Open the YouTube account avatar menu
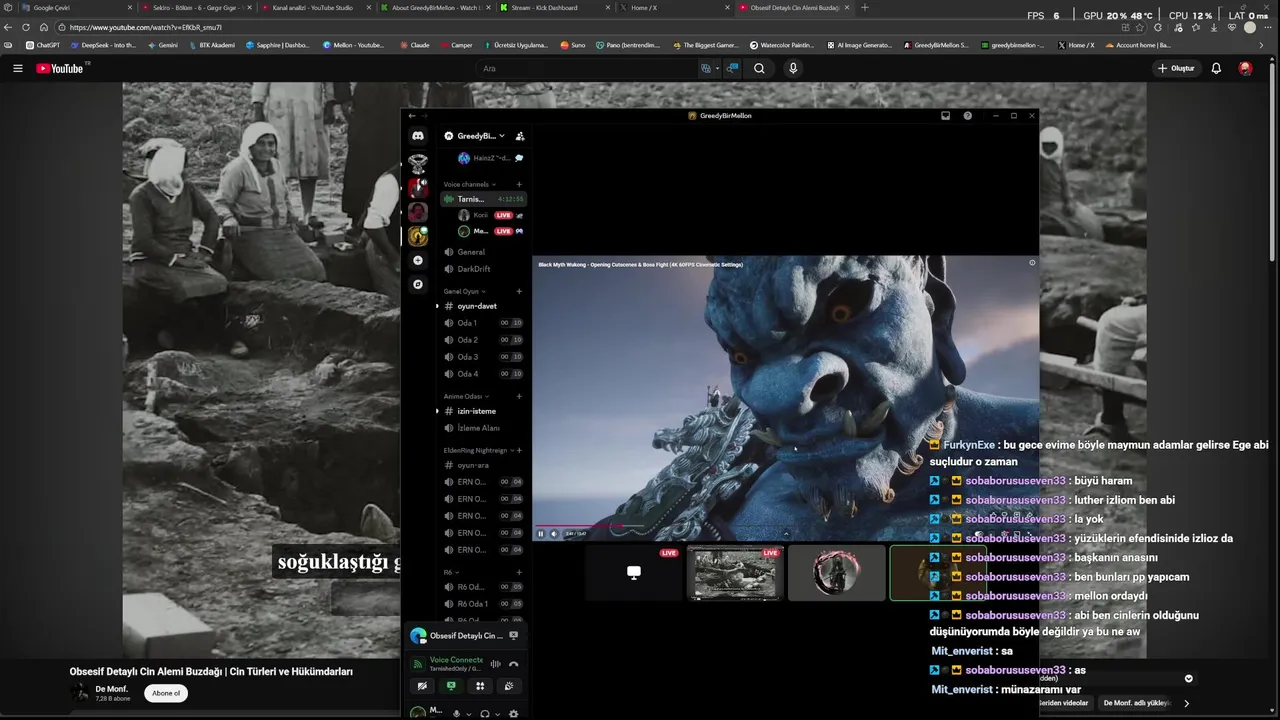Image resolution: width=1280 pixels, height=720 pixels. coord(1245,68)
